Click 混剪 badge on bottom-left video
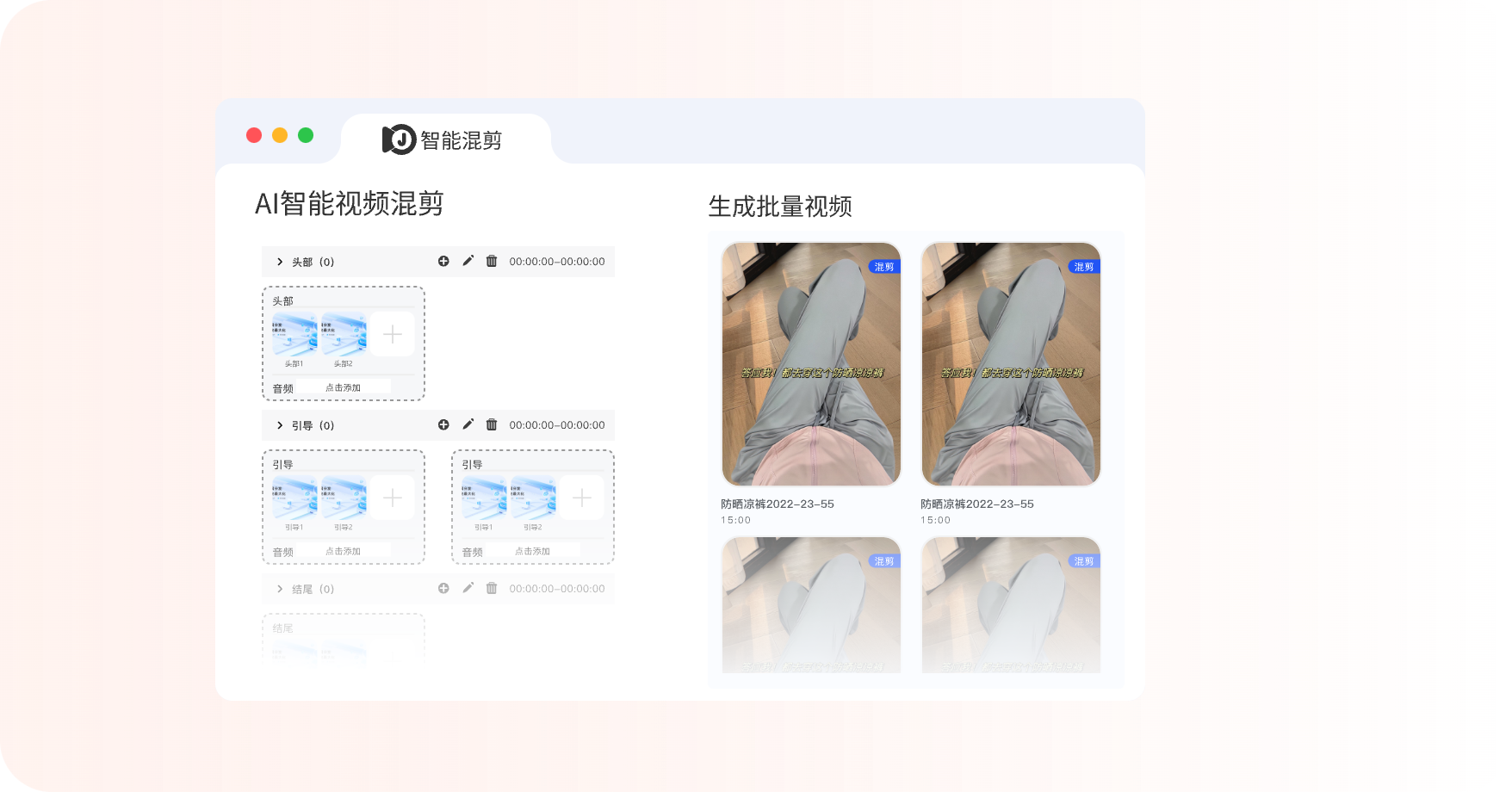The width and height of the screenshot is (1512, 792). [x=884, y=561]
